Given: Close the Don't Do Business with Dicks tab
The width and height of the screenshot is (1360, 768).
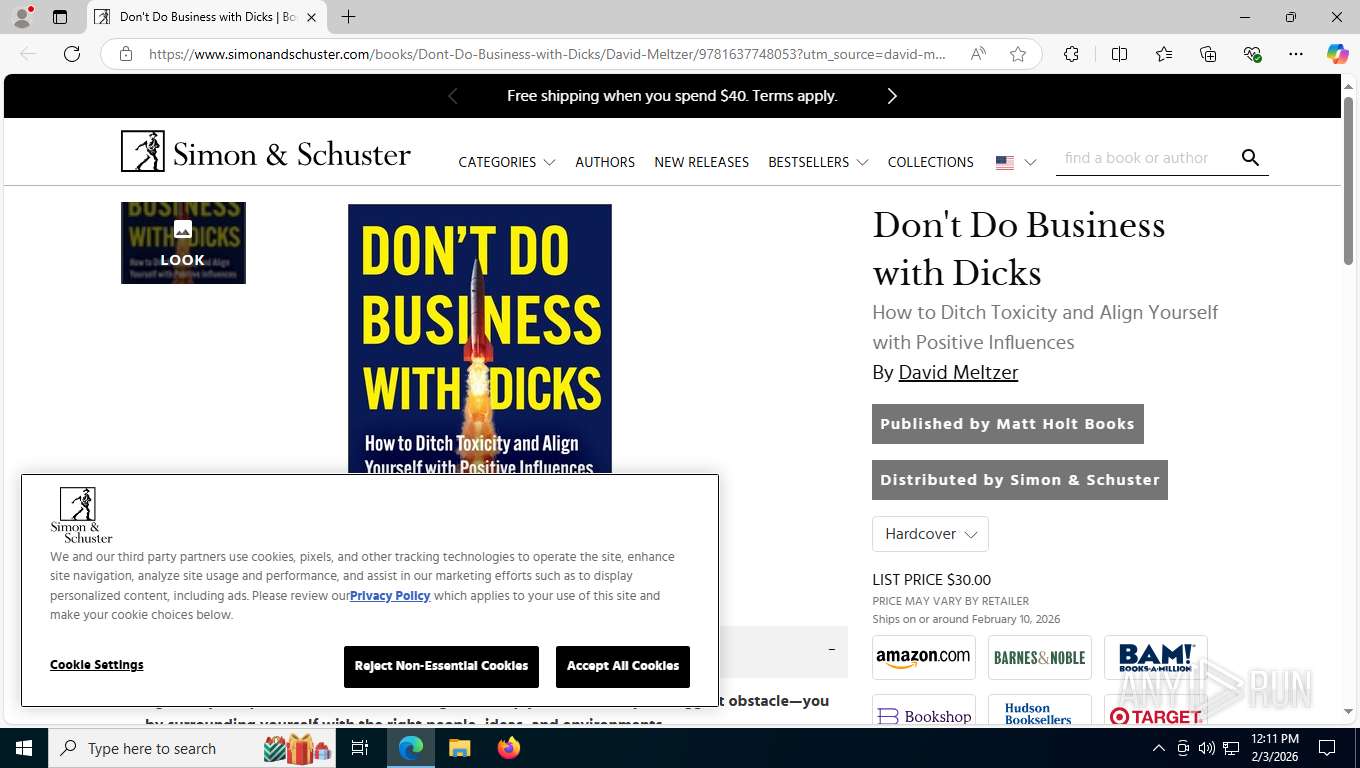Looking at the screenshot, I should tap(311, 17).
